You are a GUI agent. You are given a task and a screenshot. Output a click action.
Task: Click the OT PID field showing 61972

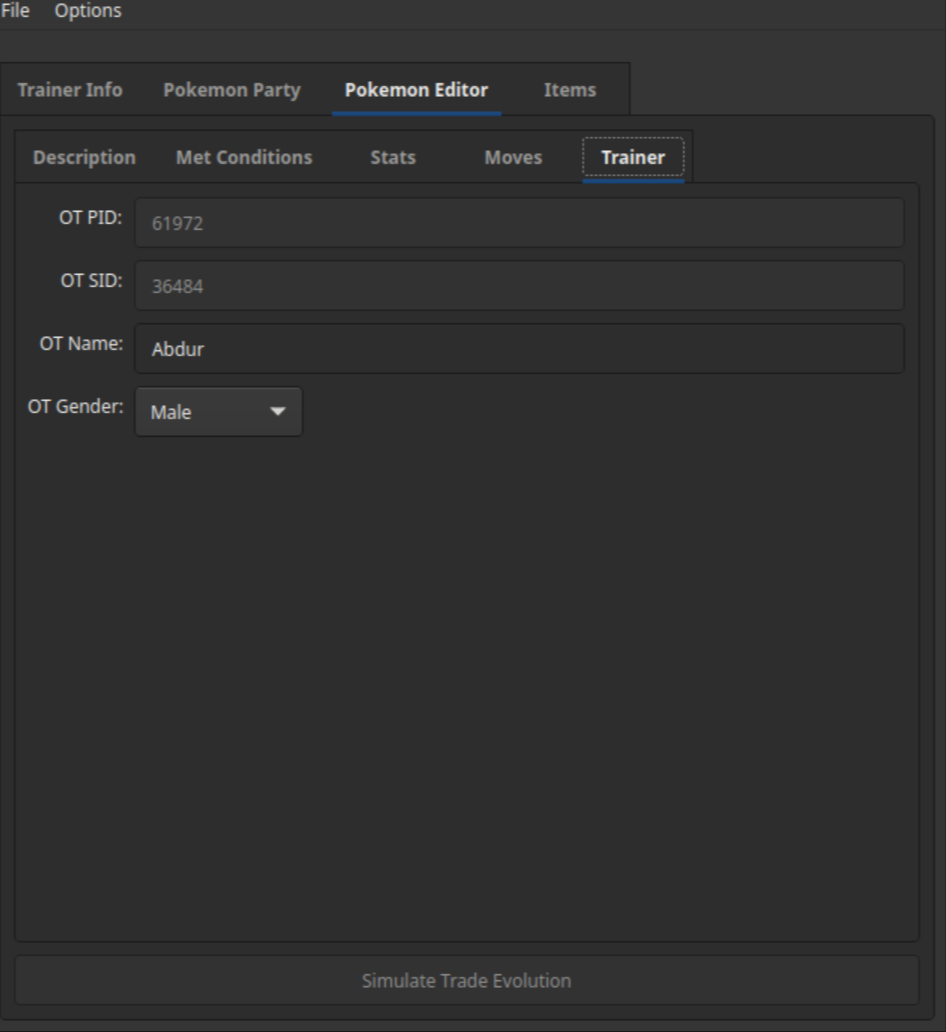(x=519, y=223)
